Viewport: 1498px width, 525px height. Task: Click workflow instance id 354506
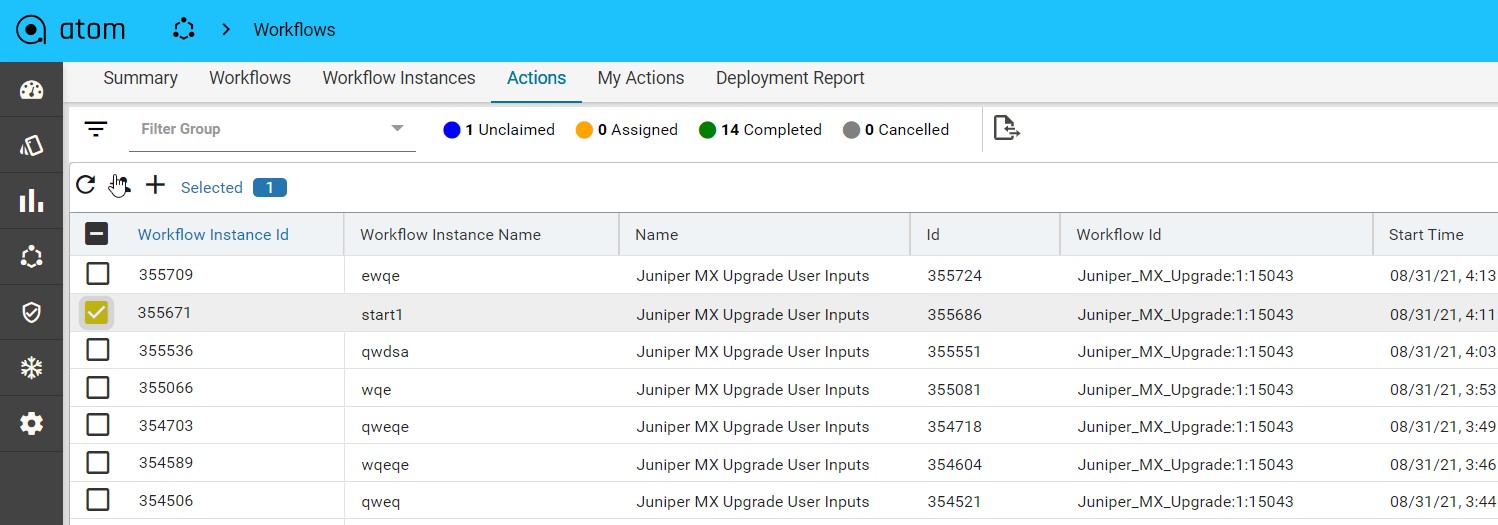(x=166, y=500)
